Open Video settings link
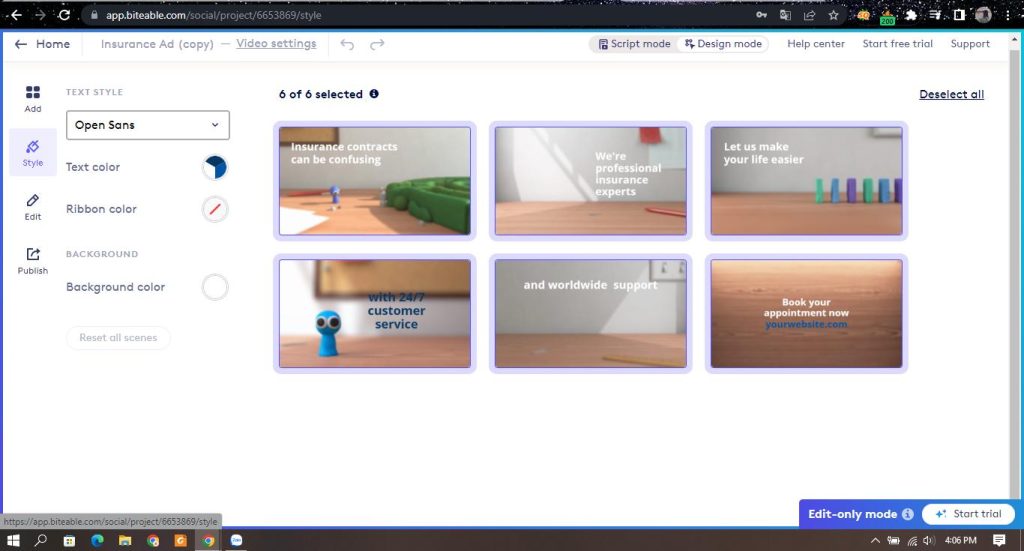1024x551 pixels. pos(276,43)
